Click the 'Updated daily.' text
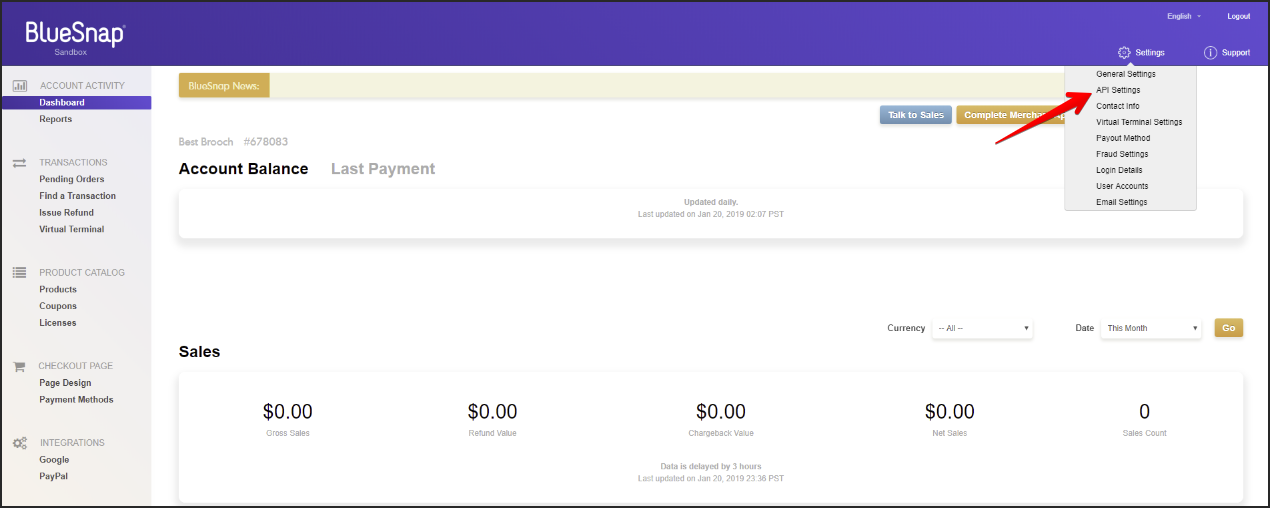This screenshot has height=508, width=1270. (x=711, y=202)
